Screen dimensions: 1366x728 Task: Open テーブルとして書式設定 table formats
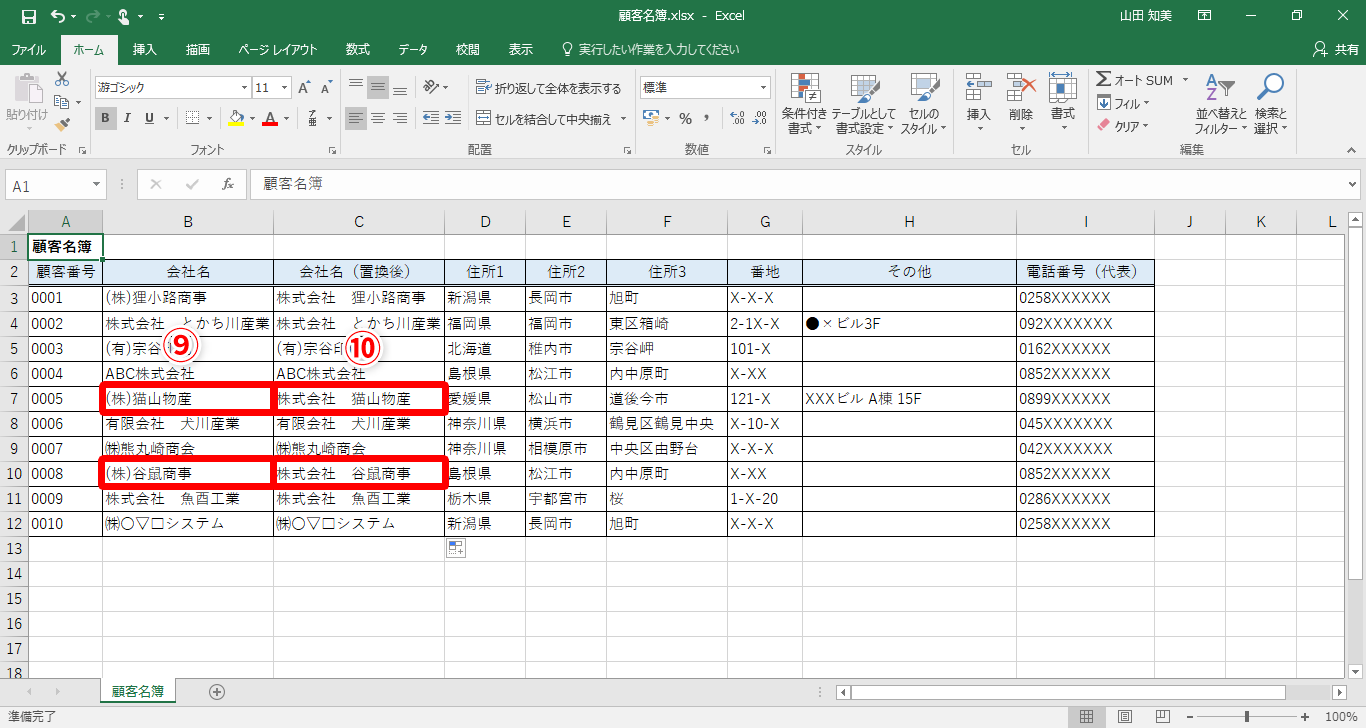click(x=864, y=103)
